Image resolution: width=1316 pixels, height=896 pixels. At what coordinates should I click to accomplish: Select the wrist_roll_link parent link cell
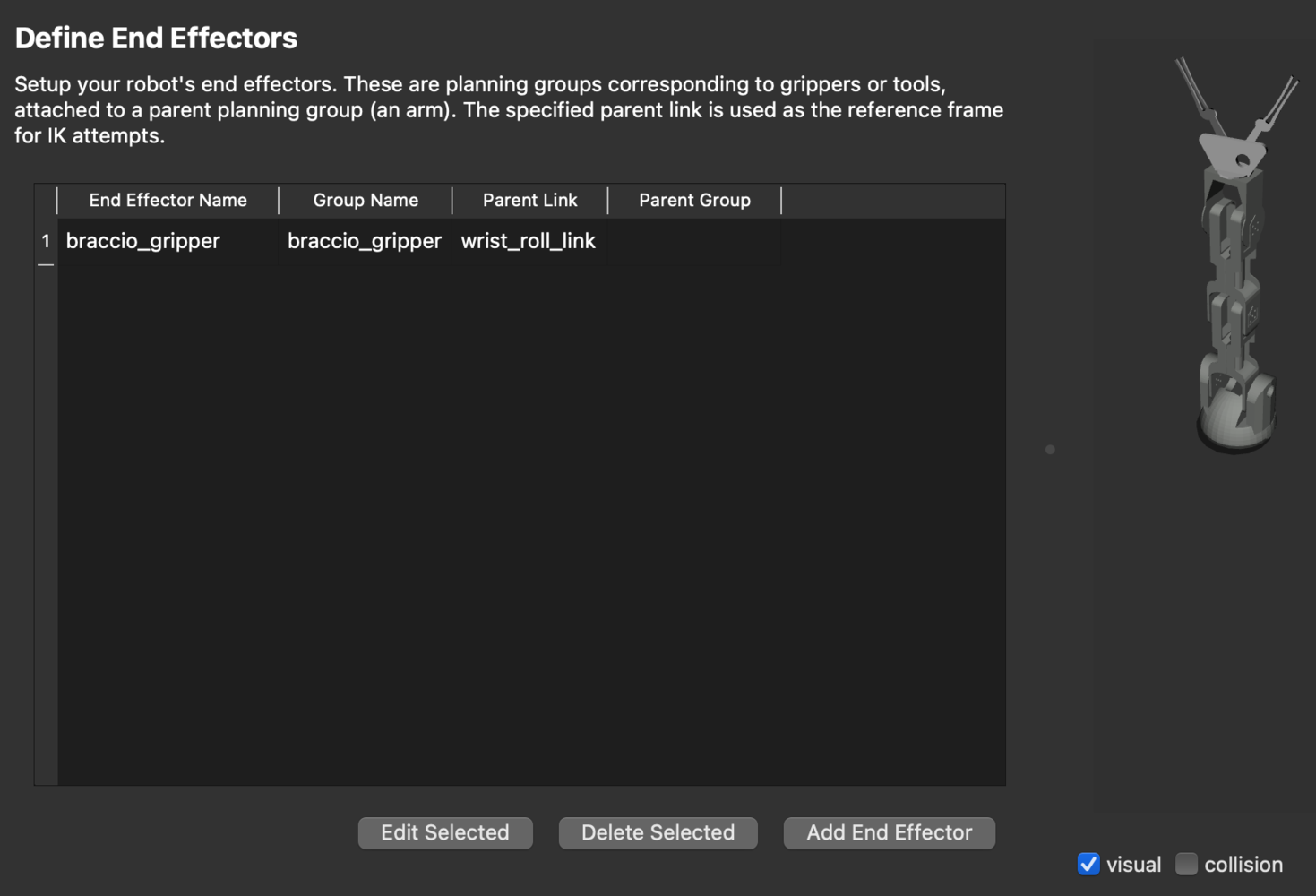[530, 241]
